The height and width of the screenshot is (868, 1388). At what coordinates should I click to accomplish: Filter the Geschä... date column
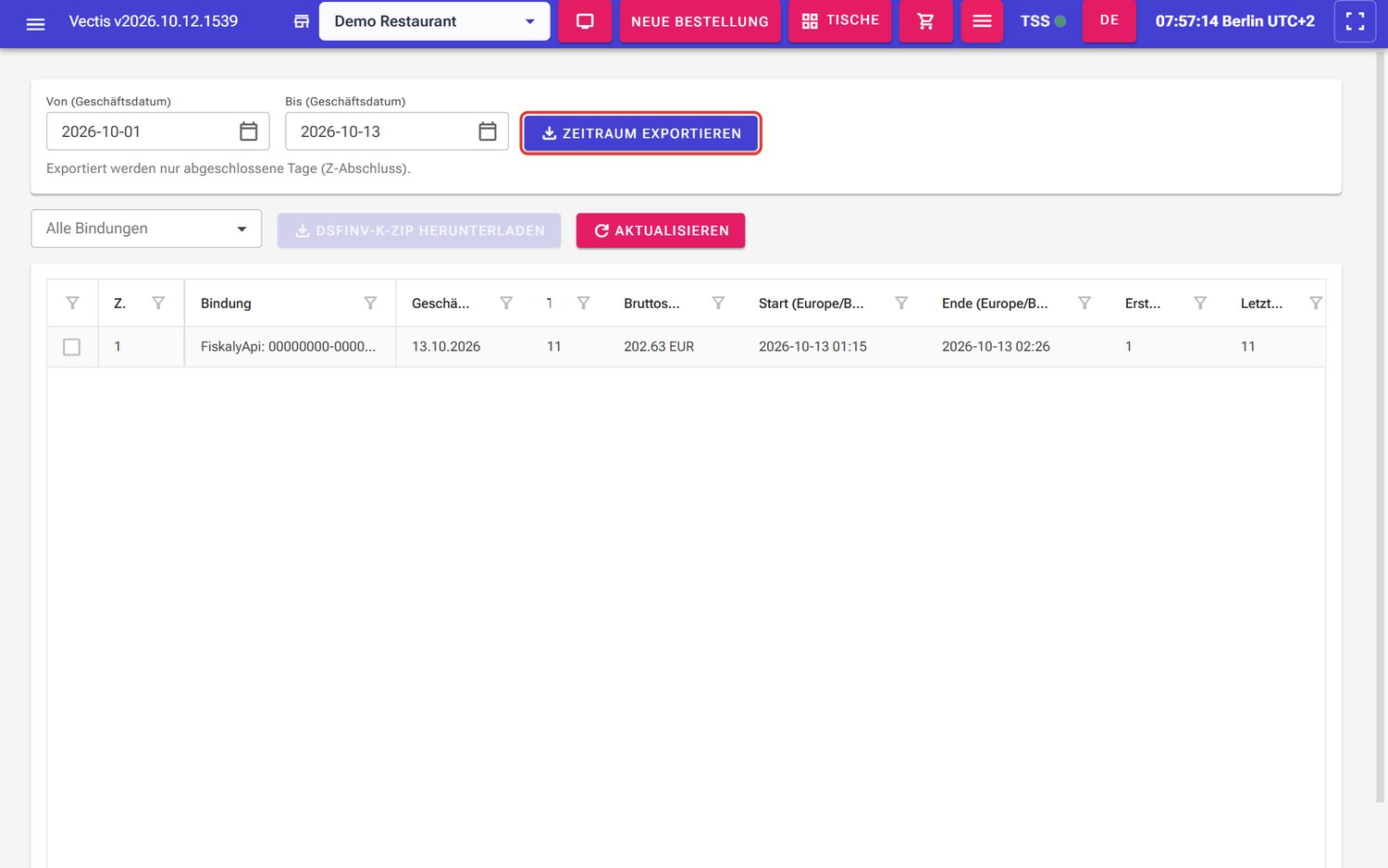click(506, 303)
